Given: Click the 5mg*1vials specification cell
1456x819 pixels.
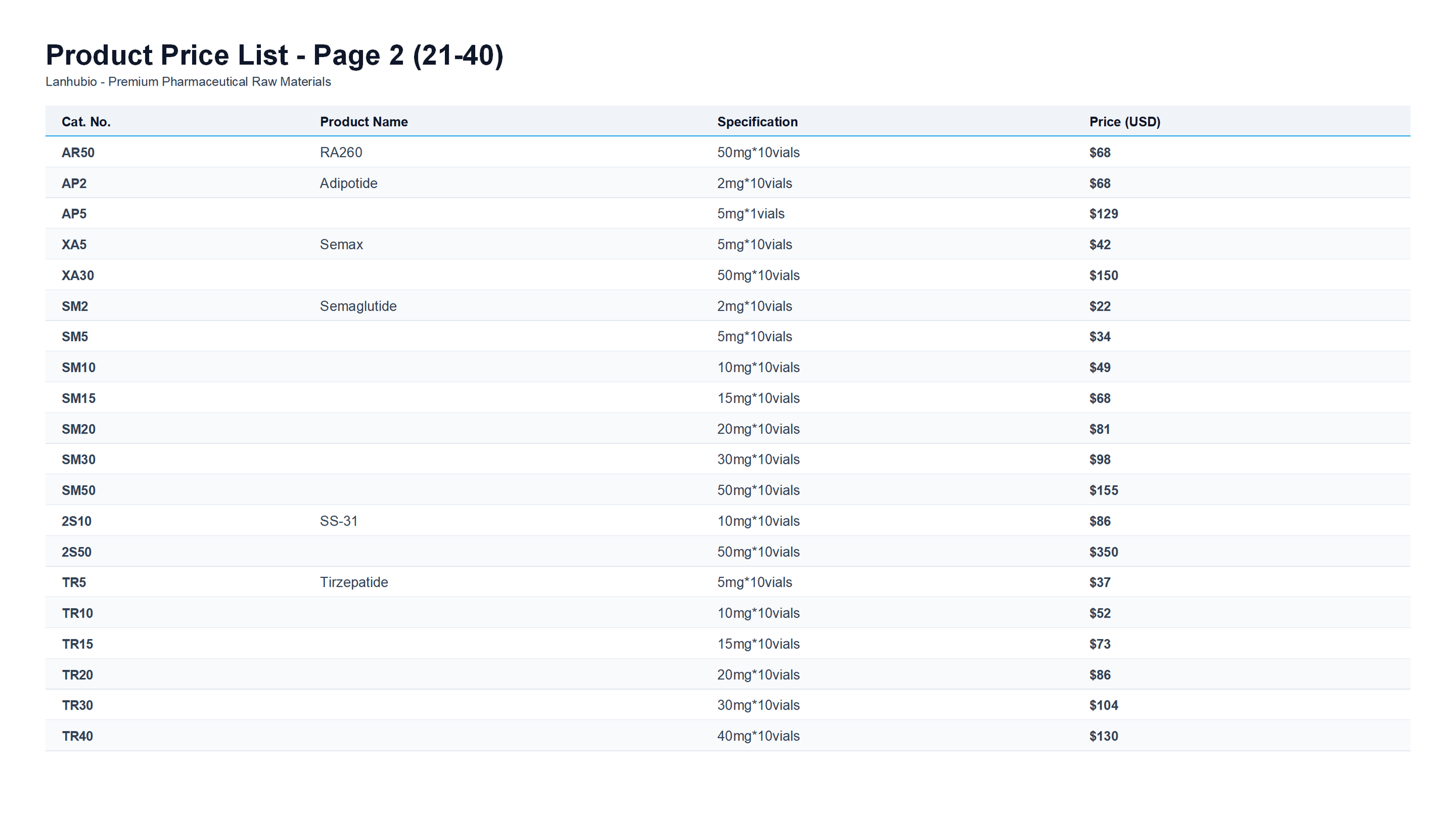Looking at the screenshot, I should click(750, 214).
